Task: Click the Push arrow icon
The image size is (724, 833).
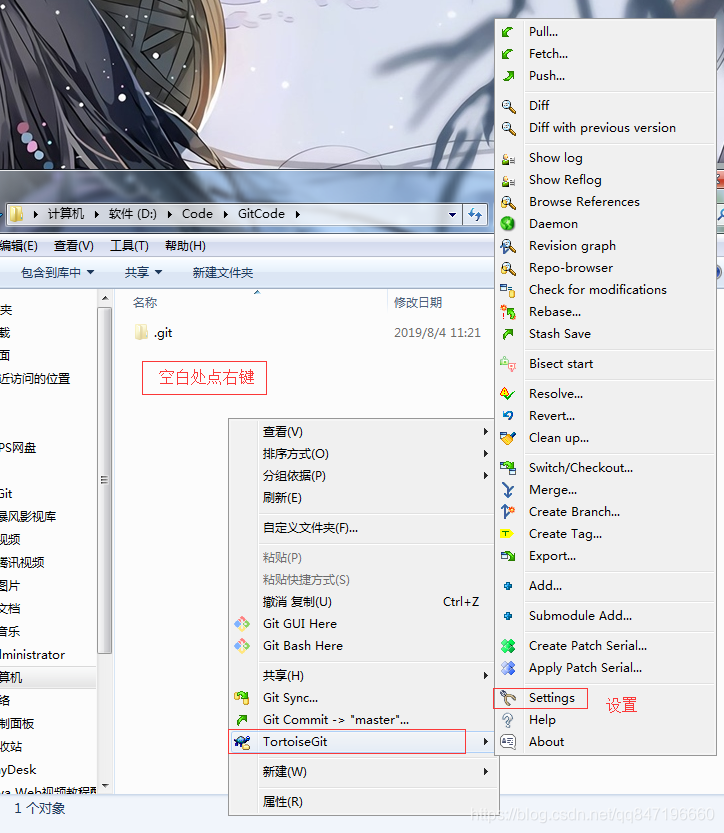Action: pyautogui.click(x=508, y=76)
